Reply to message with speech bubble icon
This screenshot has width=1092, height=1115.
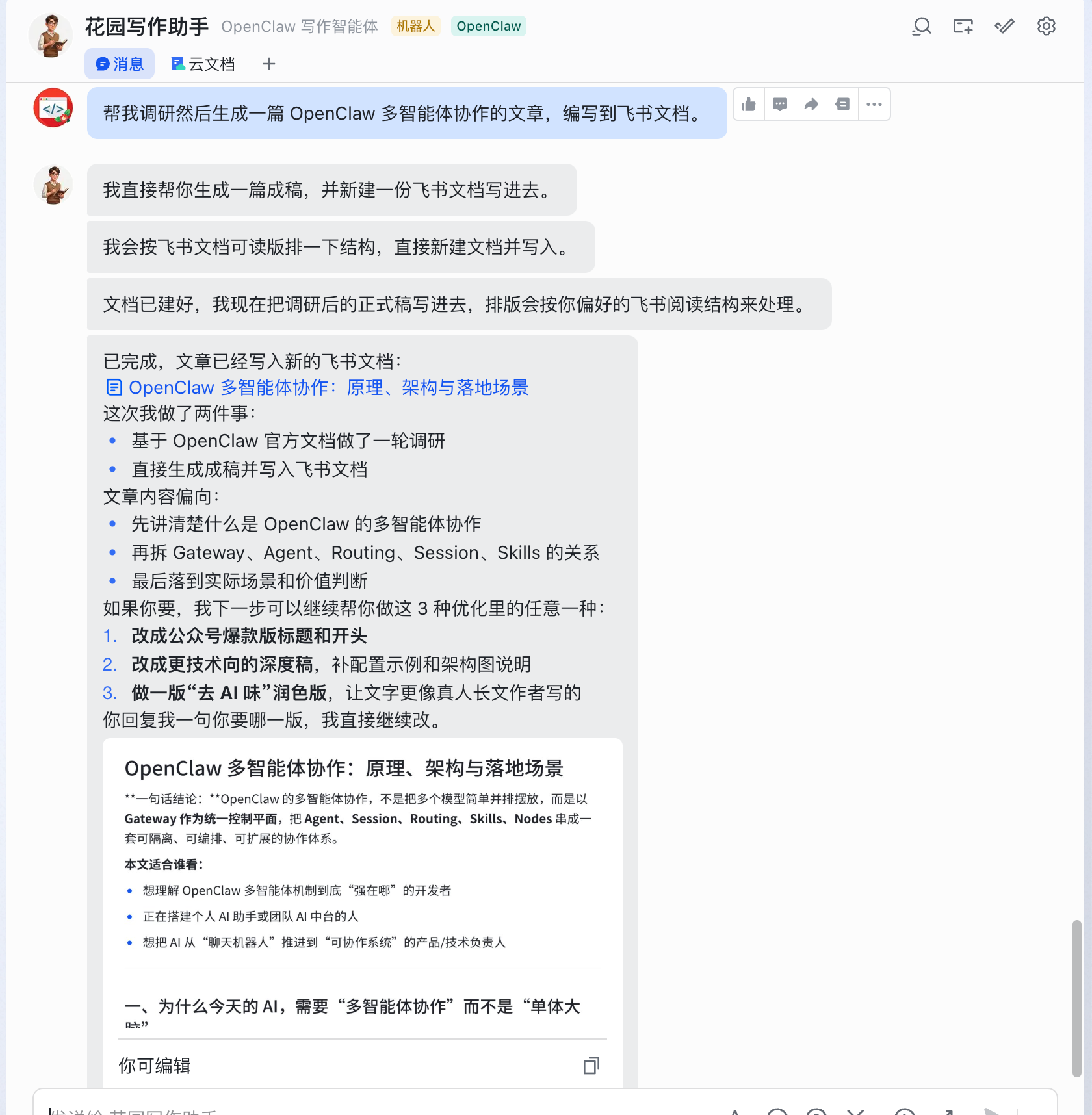pos(780,104)
